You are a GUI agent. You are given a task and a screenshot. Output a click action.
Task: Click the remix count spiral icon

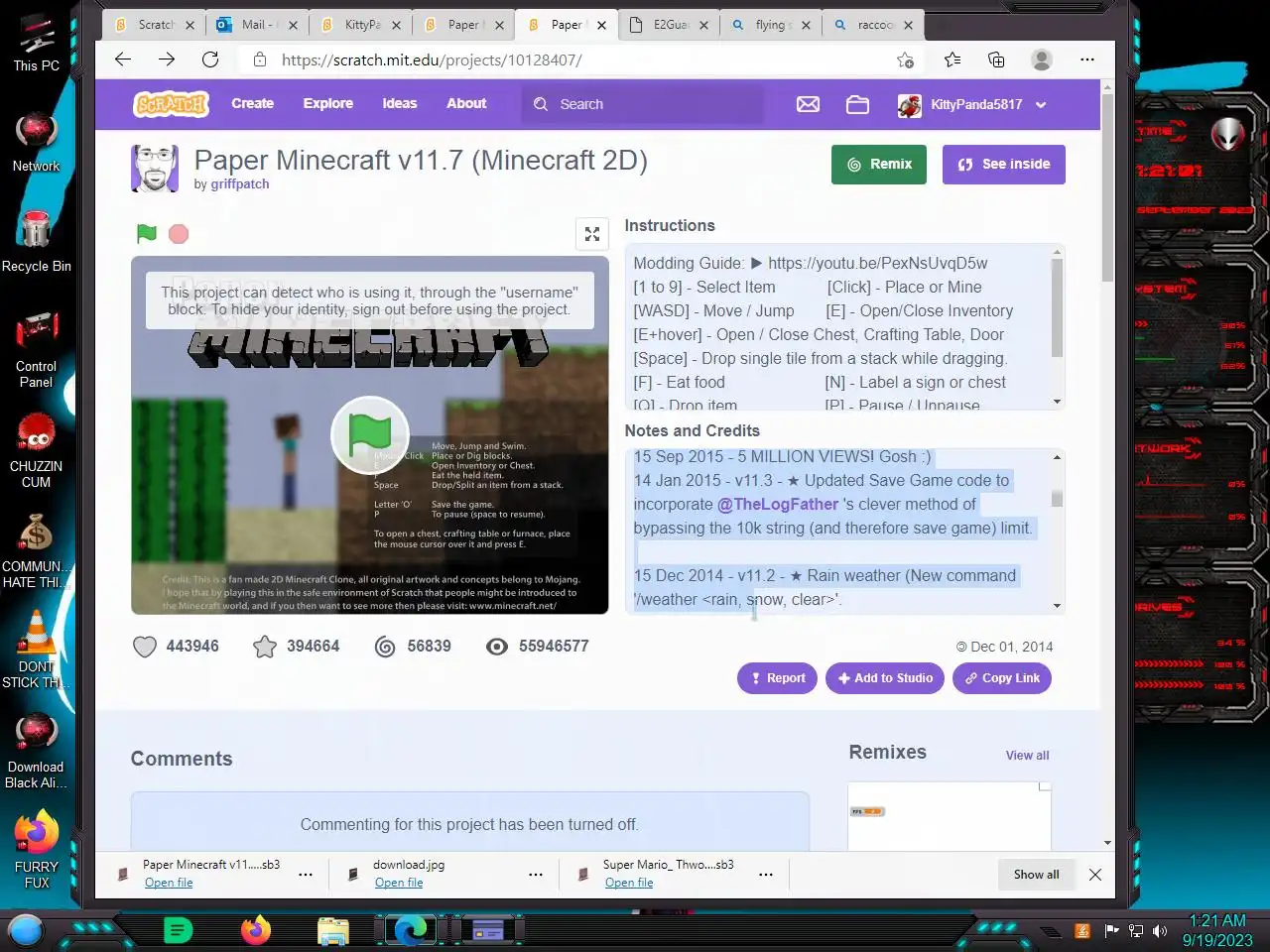pos(385,647)
